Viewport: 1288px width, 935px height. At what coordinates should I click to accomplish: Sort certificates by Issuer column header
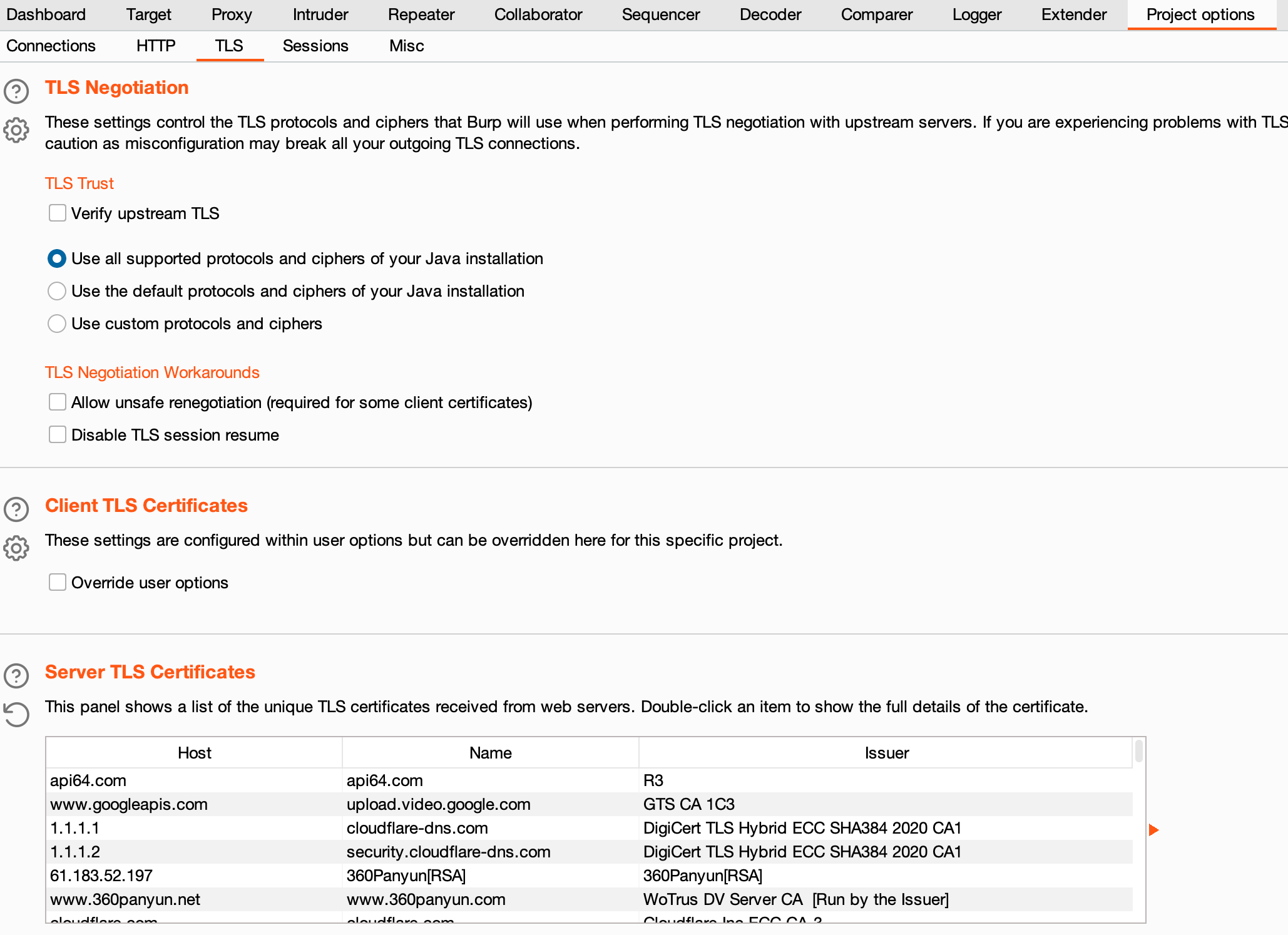click(886, 753)
